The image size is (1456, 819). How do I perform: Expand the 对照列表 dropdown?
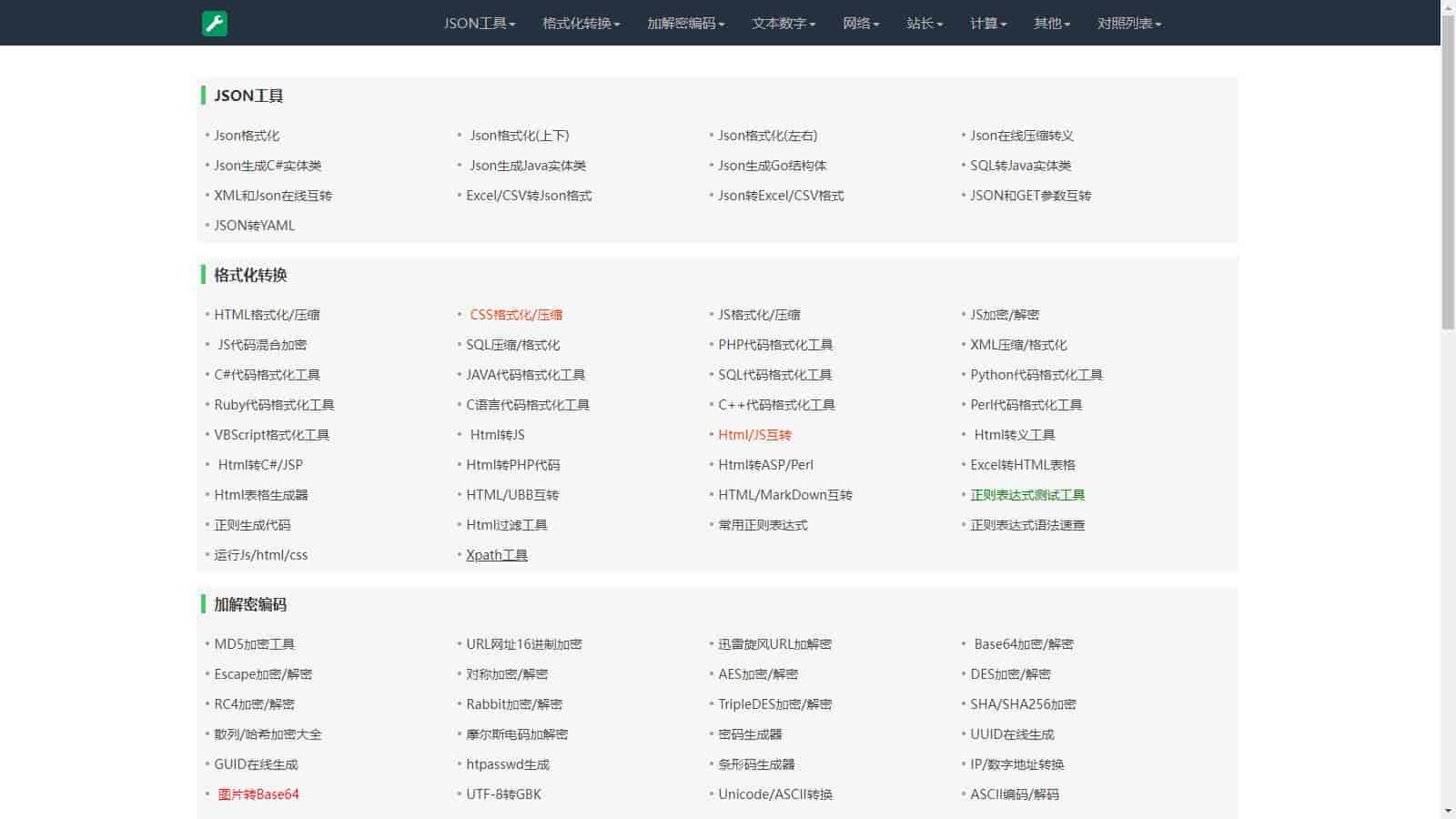(x=1128, y=24)
